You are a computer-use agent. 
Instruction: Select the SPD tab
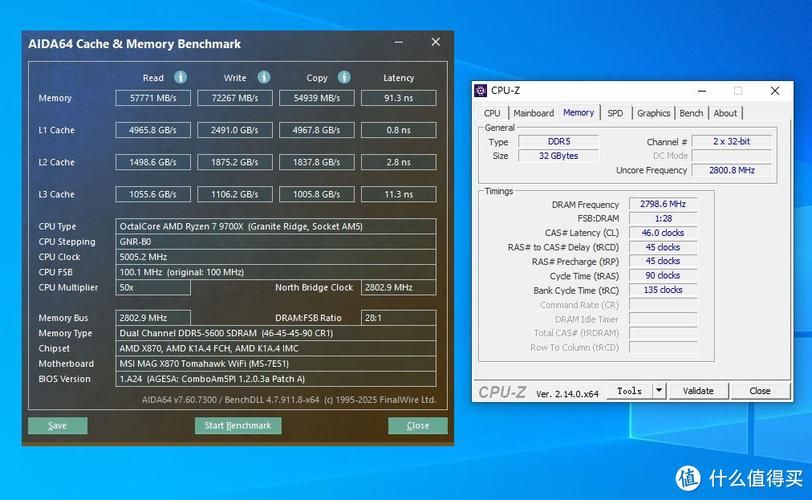pos(615,113)
